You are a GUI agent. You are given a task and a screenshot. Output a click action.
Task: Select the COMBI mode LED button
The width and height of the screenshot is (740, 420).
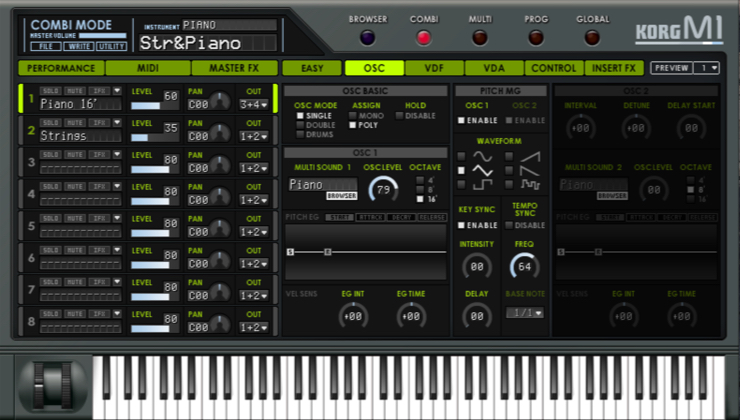[423, 38]
